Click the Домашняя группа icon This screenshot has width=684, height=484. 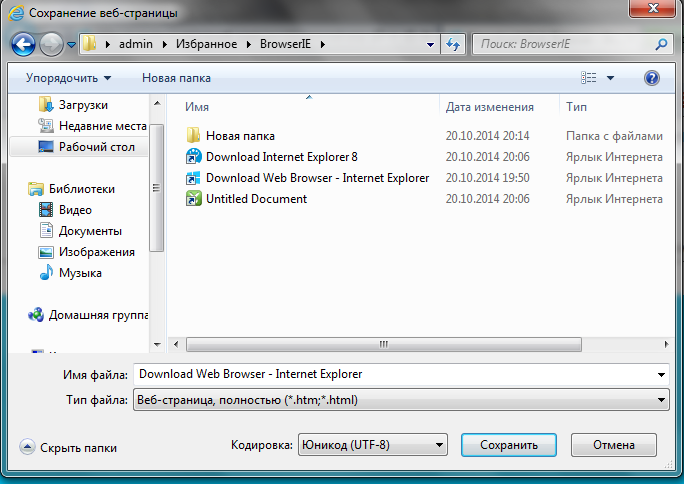[36, 314]
